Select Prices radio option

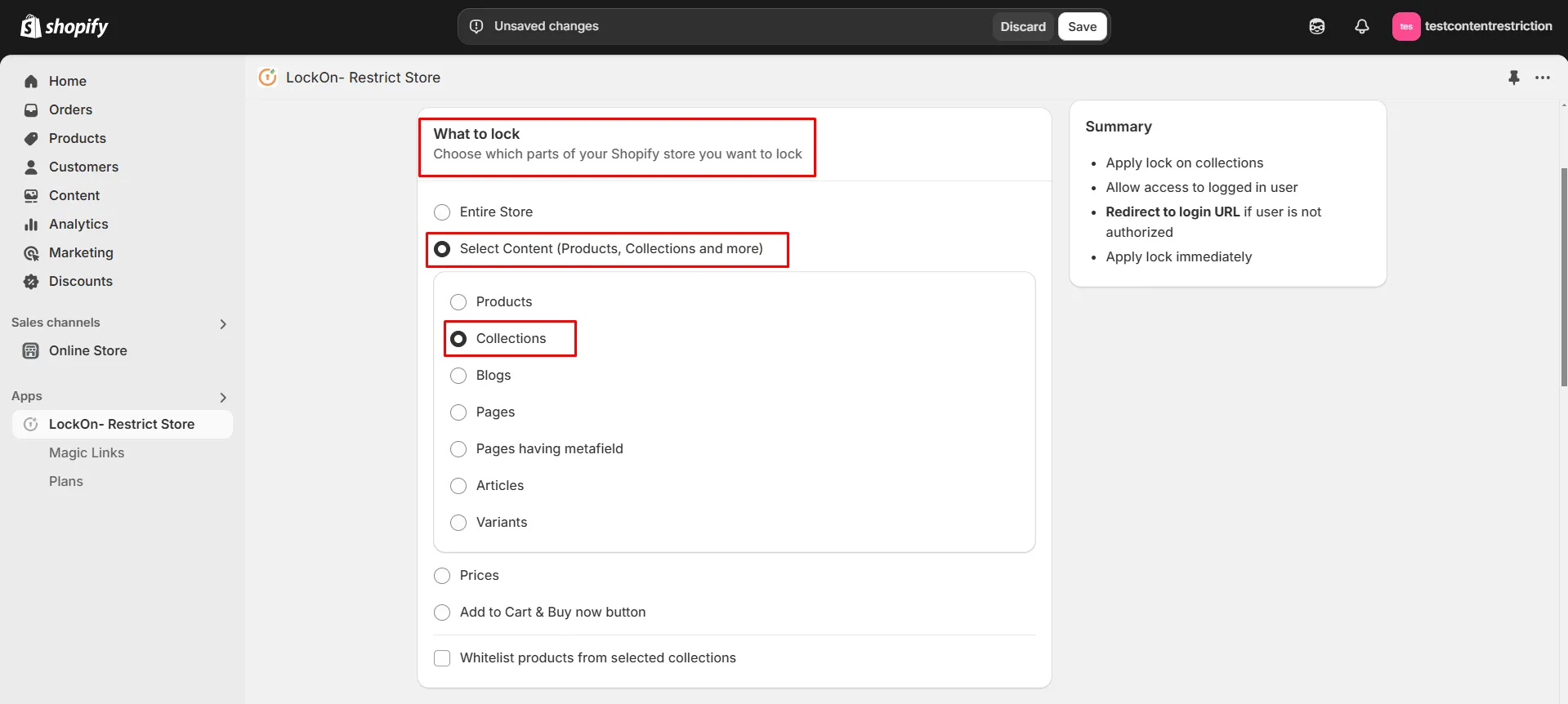click(x=442, y=576)
